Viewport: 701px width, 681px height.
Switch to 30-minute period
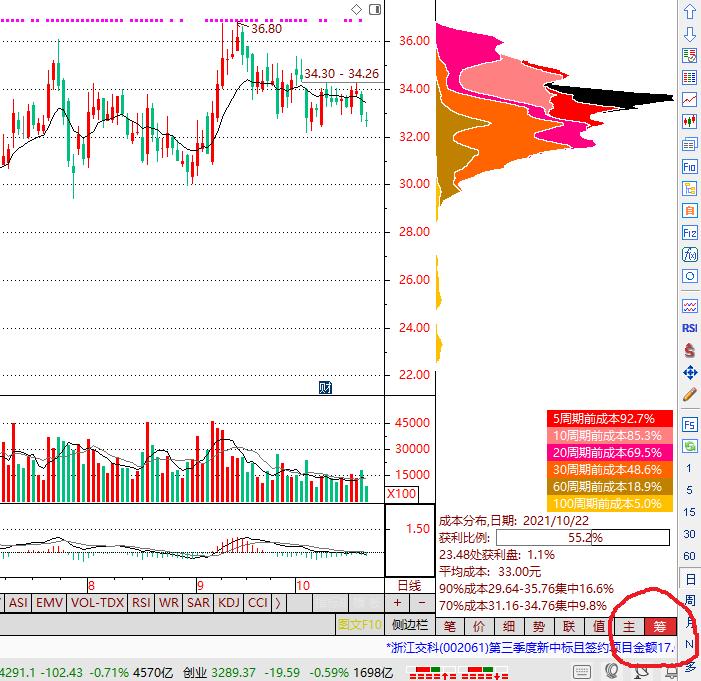point(689,534)
